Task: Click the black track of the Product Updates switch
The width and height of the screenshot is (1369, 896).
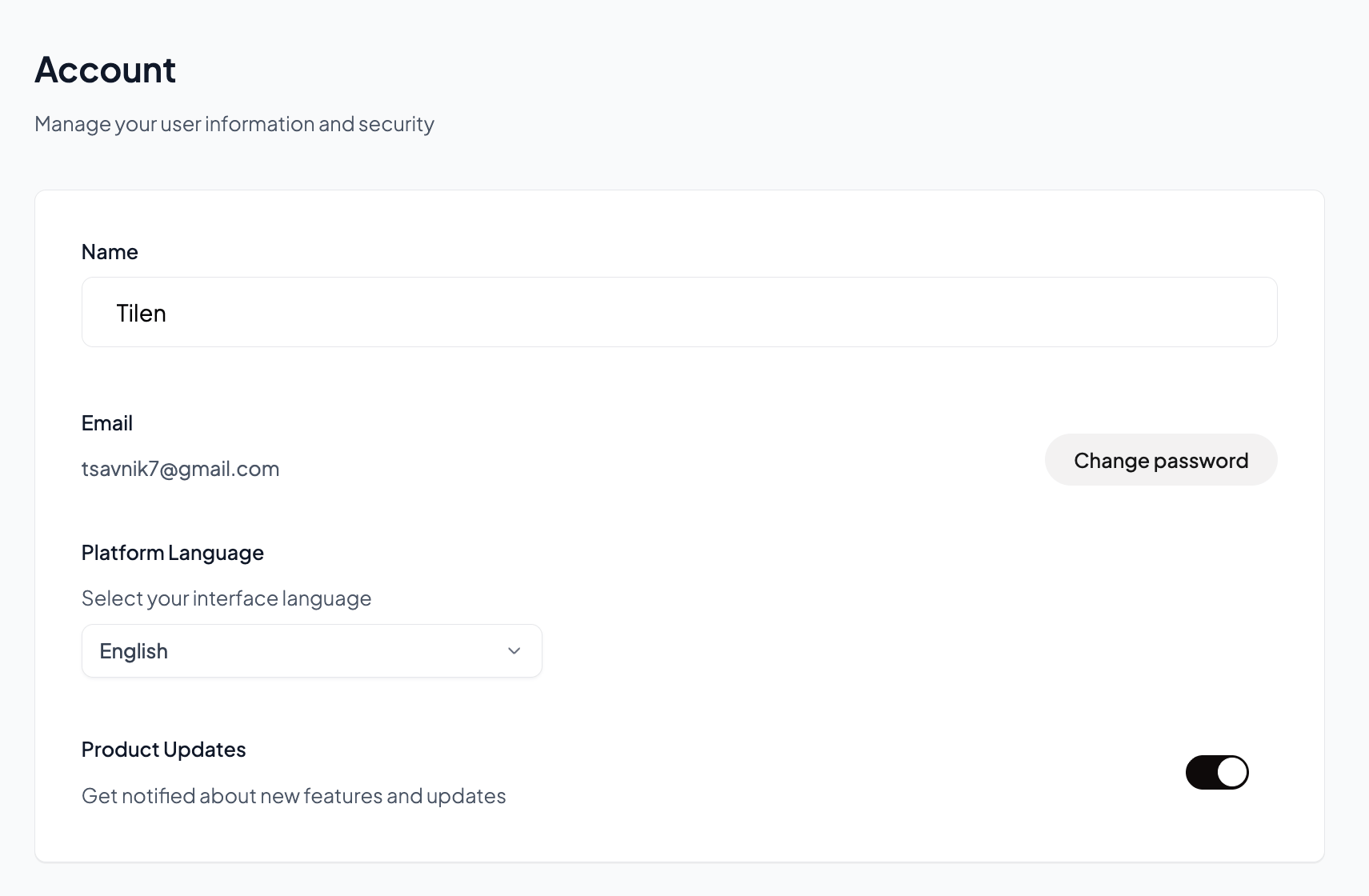Action: (x=1200, y=773)
